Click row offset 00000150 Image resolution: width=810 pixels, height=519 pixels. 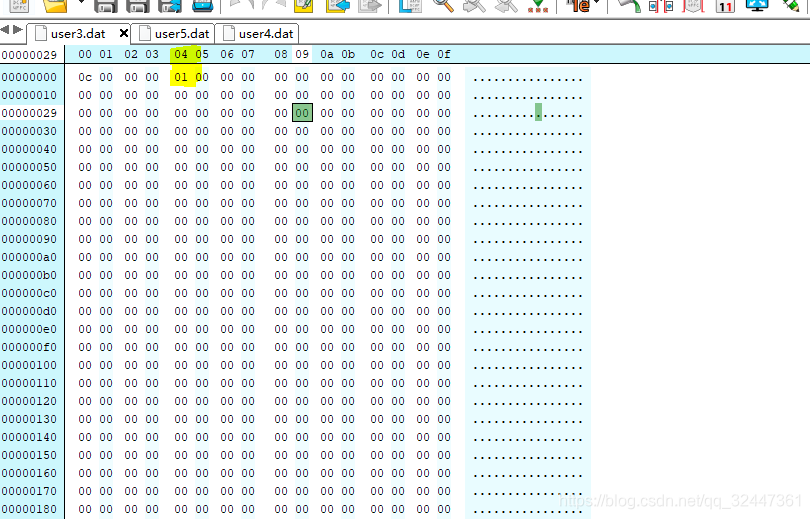[x=29, y=455]
